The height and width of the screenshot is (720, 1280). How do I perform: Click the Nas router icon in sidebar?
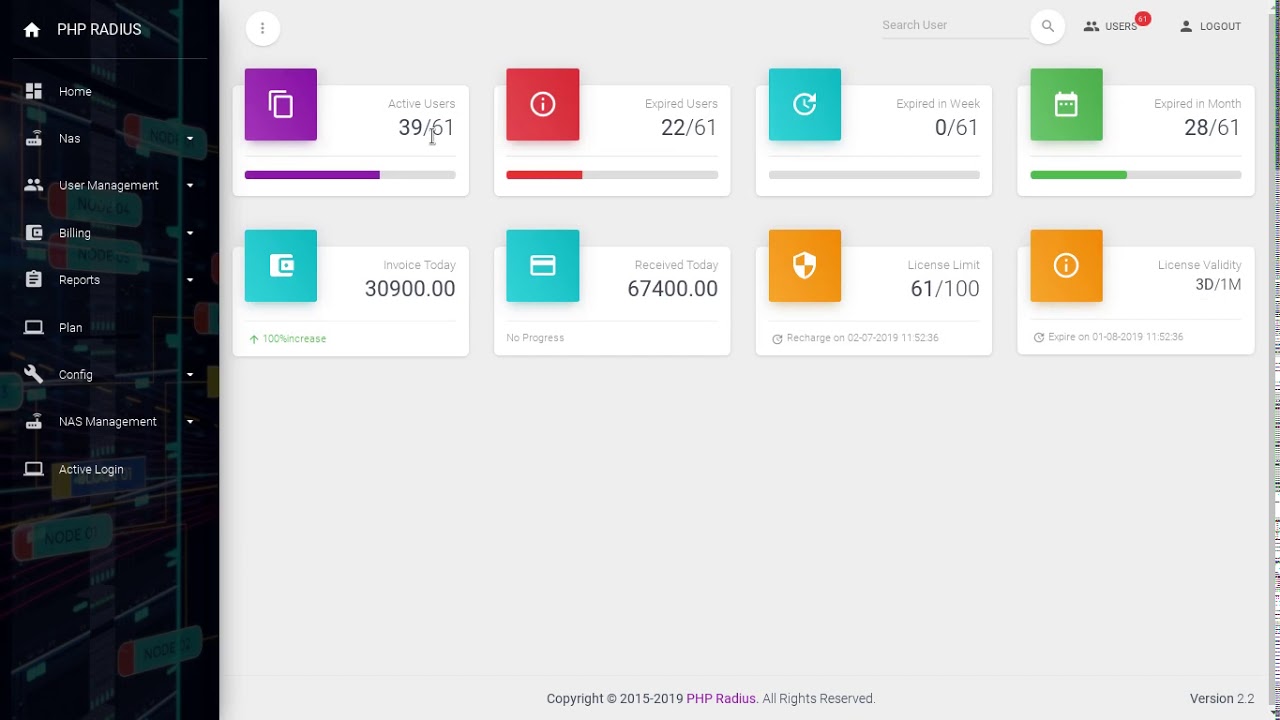pos(33,138)
